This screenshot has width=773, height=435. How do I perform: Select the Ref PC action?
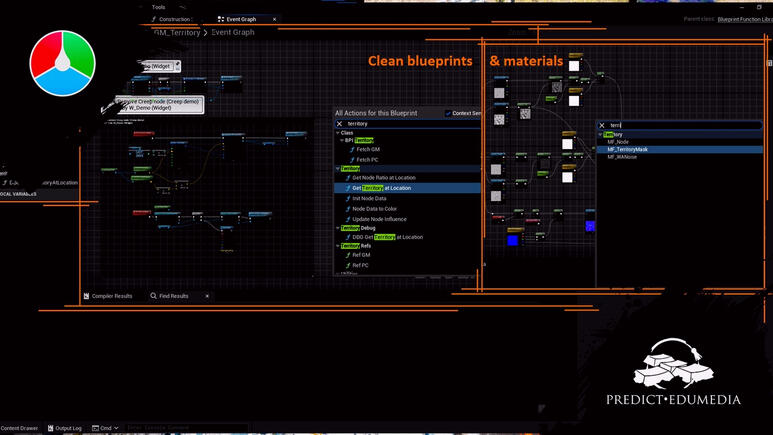click(360, 265)
